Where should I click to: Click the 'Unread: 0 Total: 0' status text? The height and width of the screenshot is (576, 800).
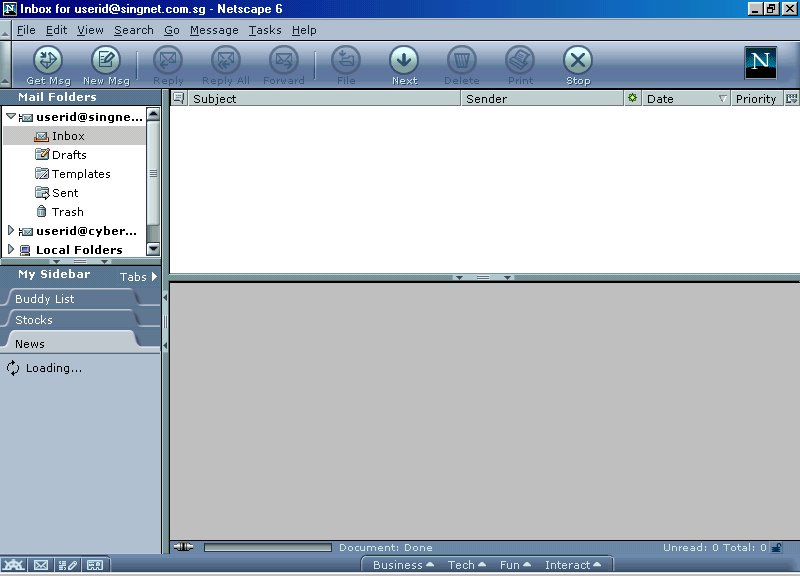click(x=714, y=547)
